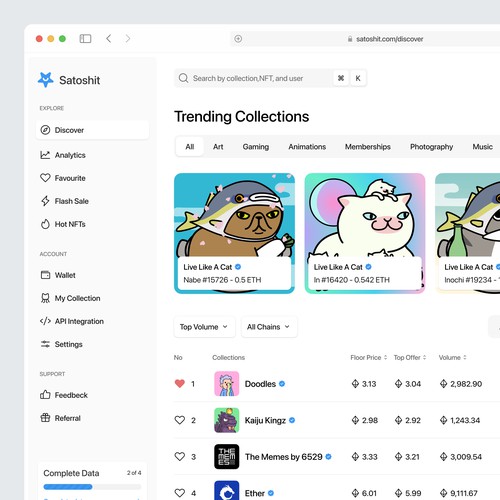
Task: Click the search magnifier icon
Action: (x=183, y=78)
